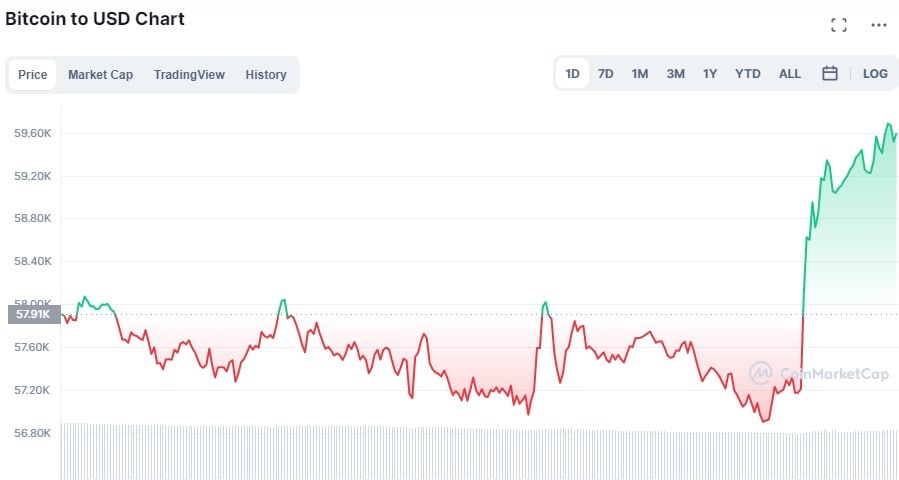This screenshot has width=899, height=480.
Task: Select the ALL time range
Action: [790, 74]
